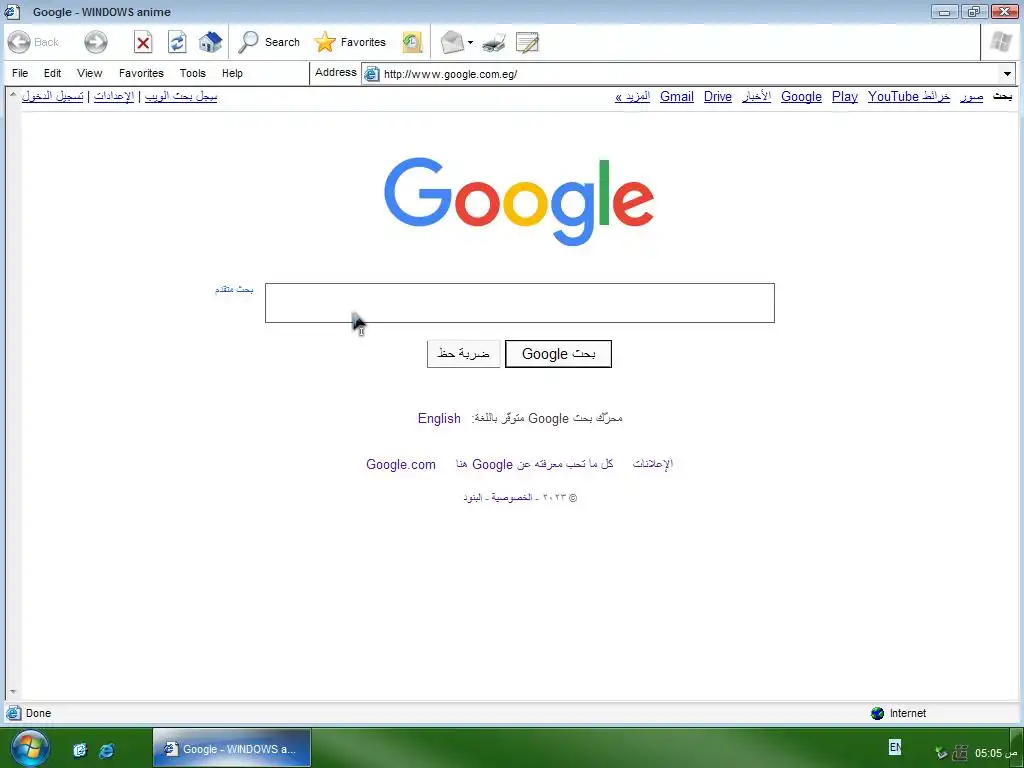Refresh the page using toolbar icon
This screenshot has width=1024, height=768.
[x=177, y=43]
